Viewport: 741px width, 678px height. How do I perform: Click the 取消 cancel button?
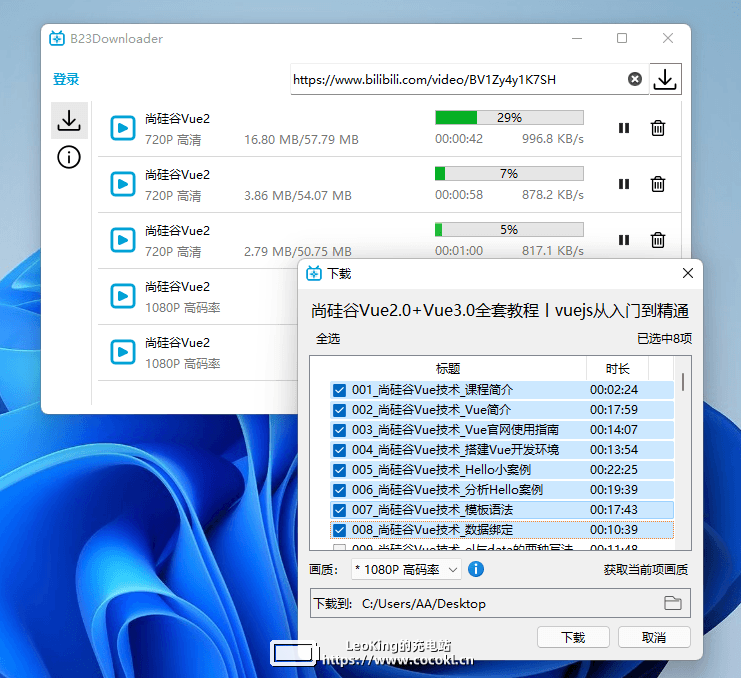(654, 637)
